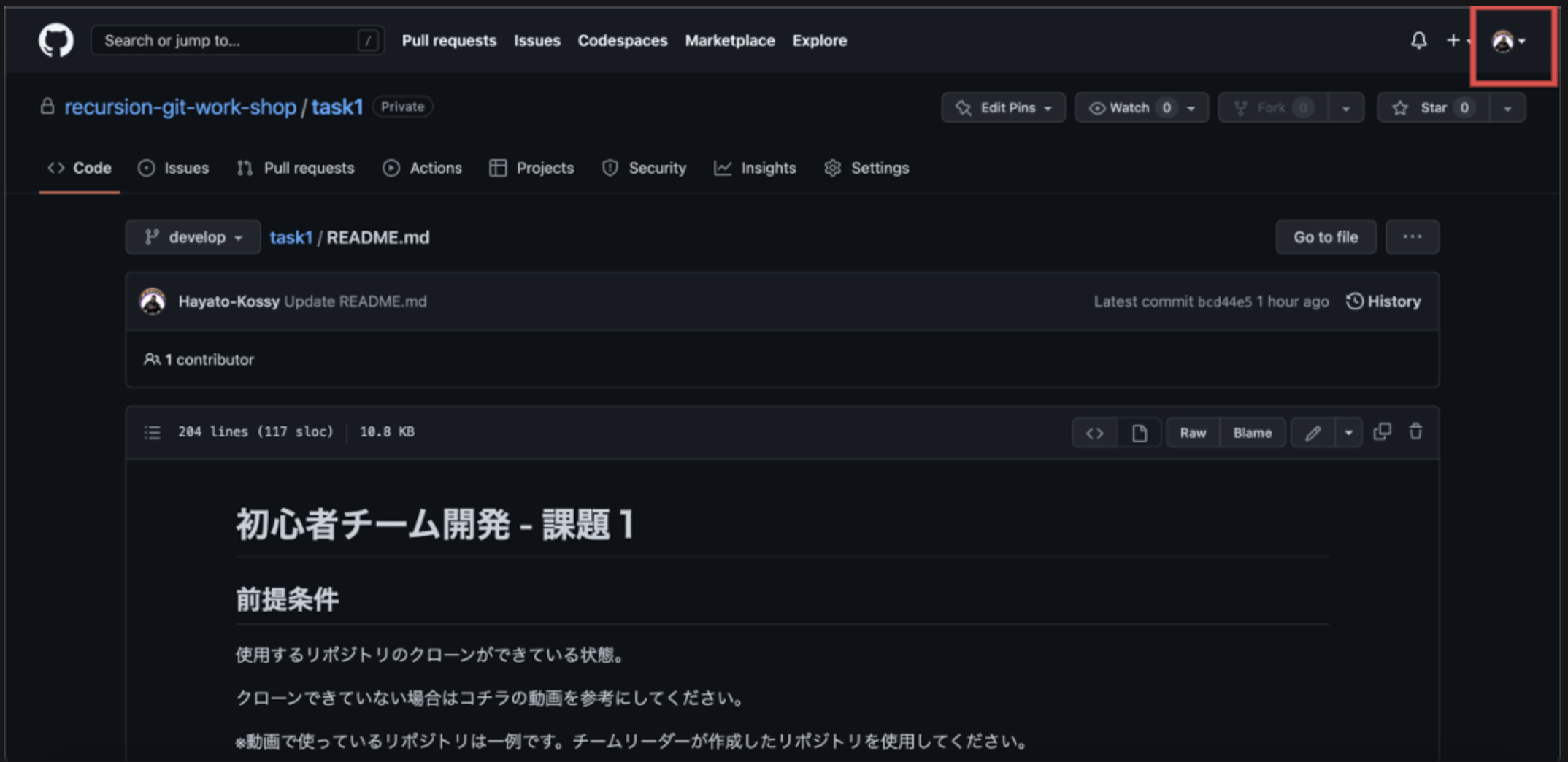Switch to Raw file view

click(x=1192, y=432)
